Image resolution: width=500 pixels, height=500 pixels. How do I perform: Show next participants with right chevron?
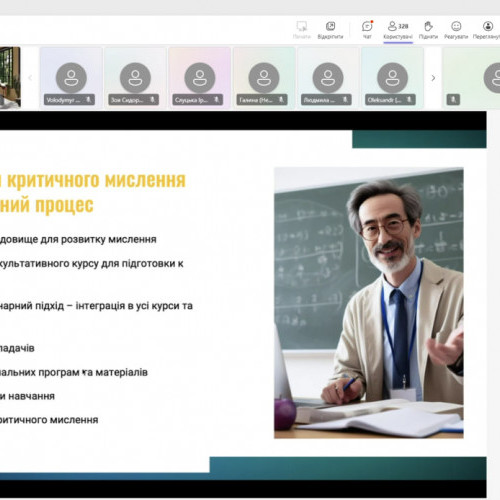(433, 78)
